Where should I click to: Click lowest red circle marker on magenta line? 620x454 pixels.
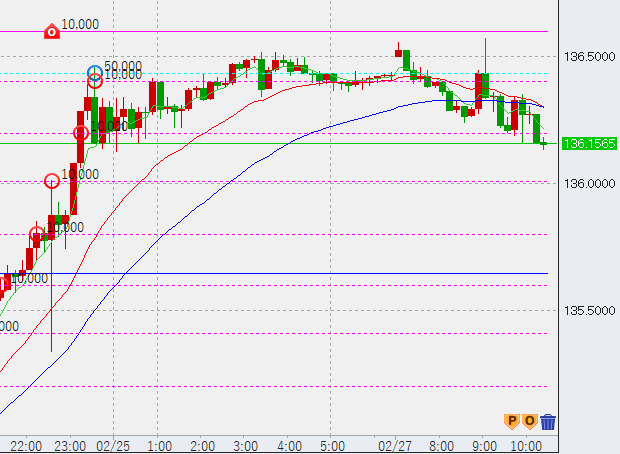pos(37,234)
